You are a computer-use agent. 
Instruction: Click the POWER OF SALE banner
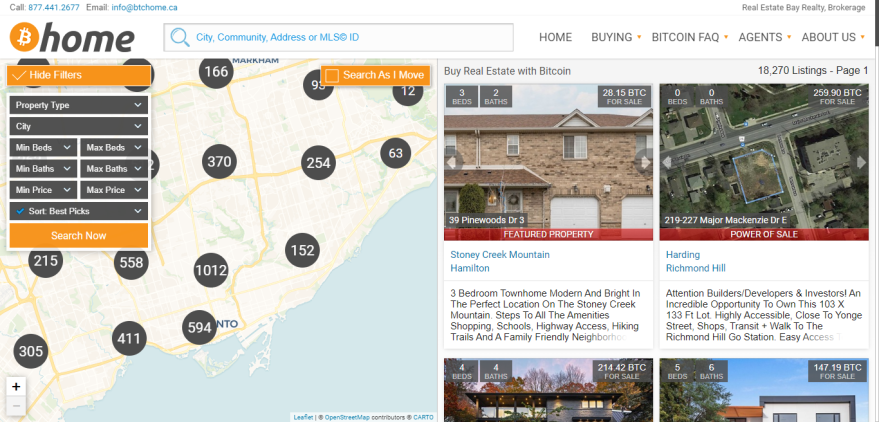764,234
